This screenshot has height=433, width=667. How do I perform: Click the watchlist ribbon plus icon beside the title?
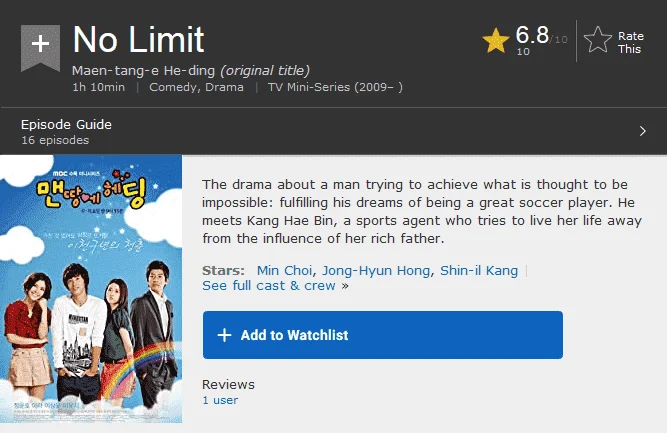pos(40,48)
